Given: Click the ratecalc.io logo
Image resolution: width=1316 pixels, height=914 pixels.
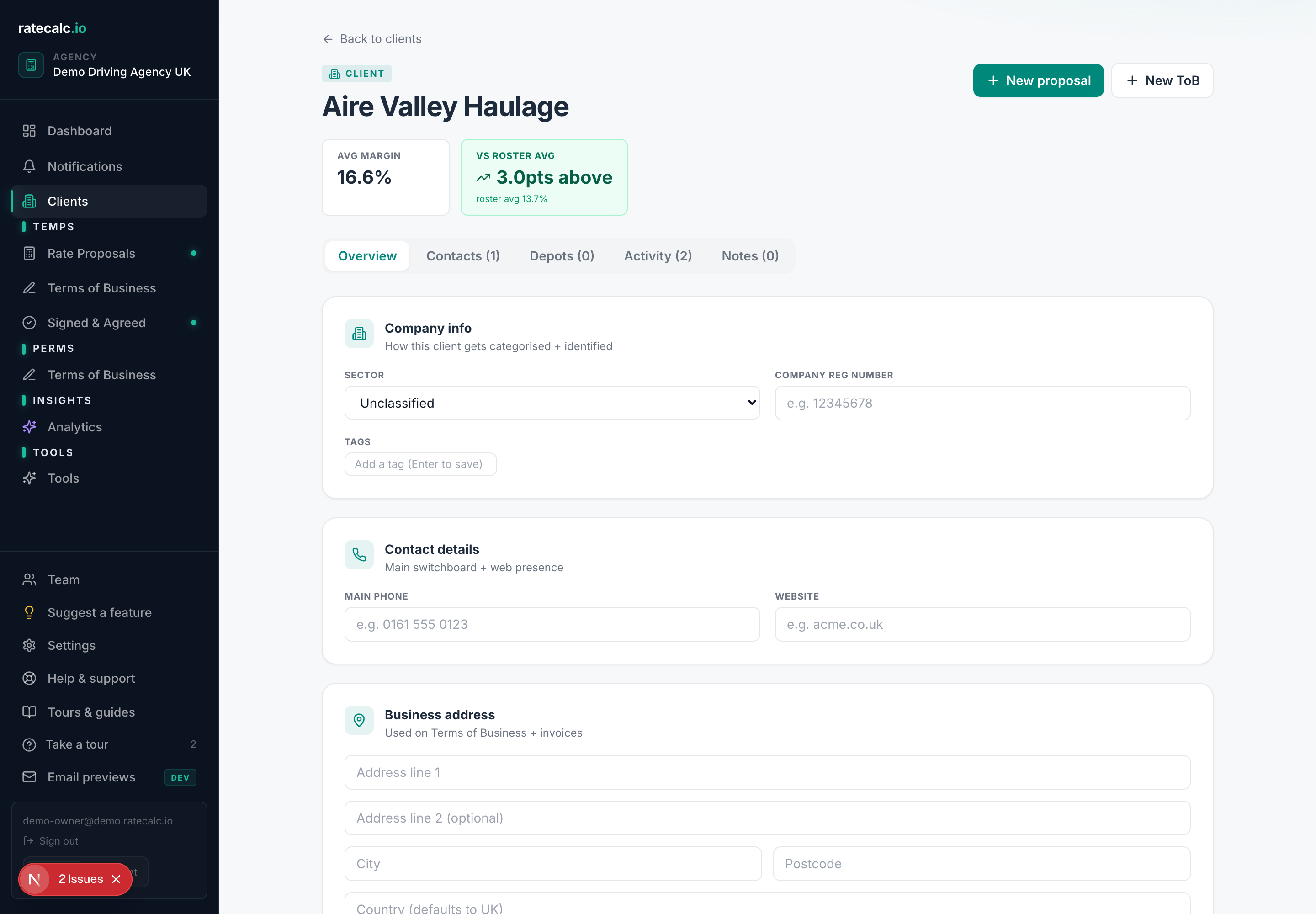Looking at the screenshot, I should tap(52, 28).
